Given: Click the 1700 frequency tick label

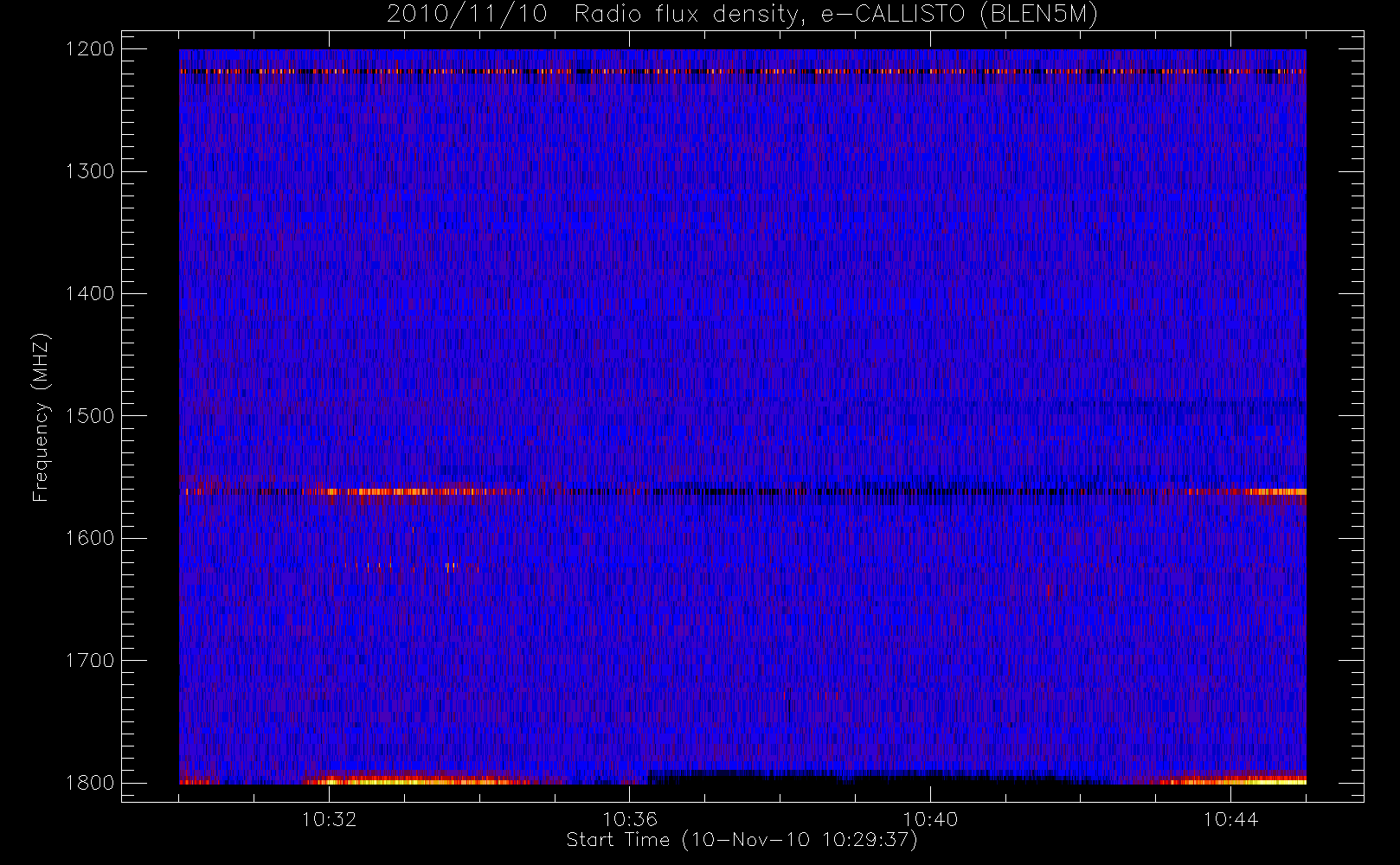Looking at the screenshot, I should (90, 660).
